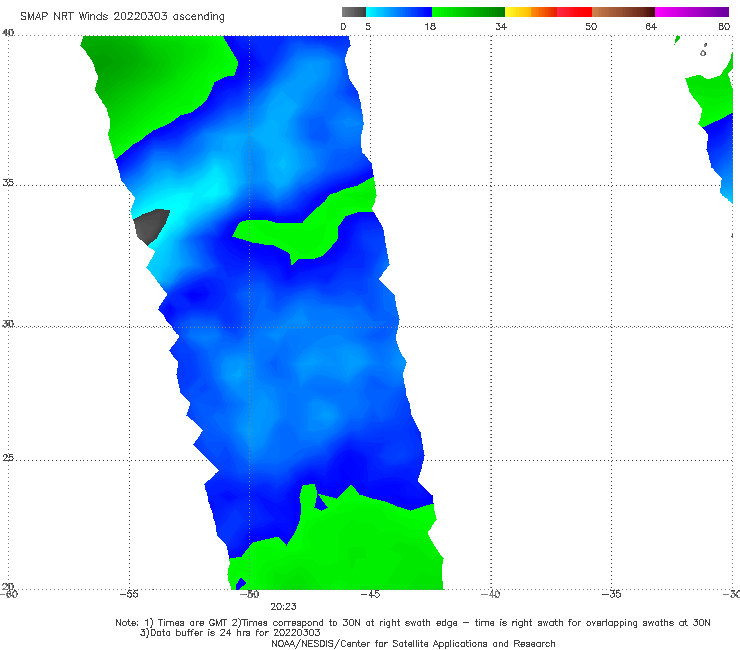Click the longitude label '-50'
Image resolution: width=740 pixels, height=650 pixels.
tap(250, 594)
